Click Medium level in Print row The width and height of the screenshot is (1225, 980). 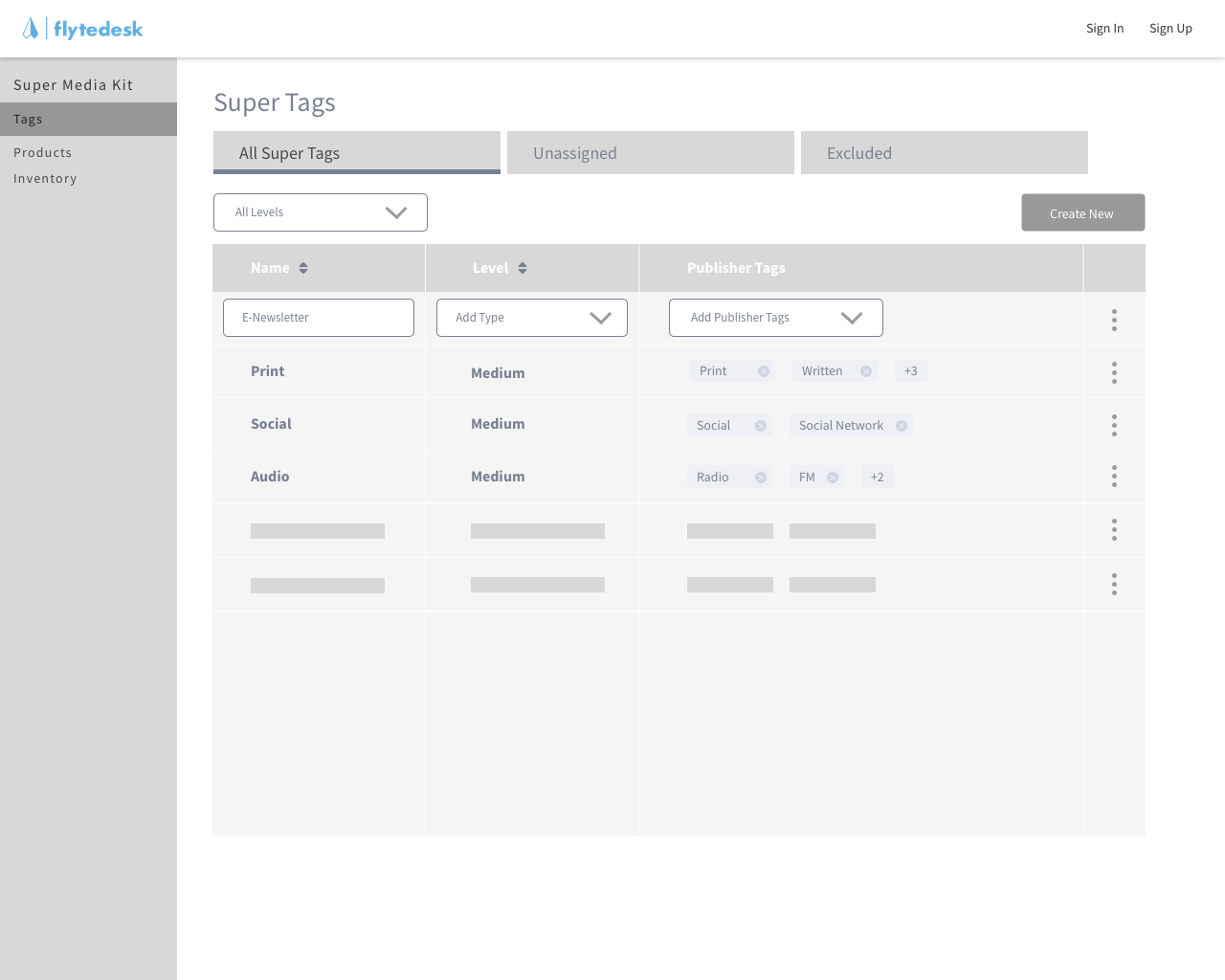tap(498, 373)
